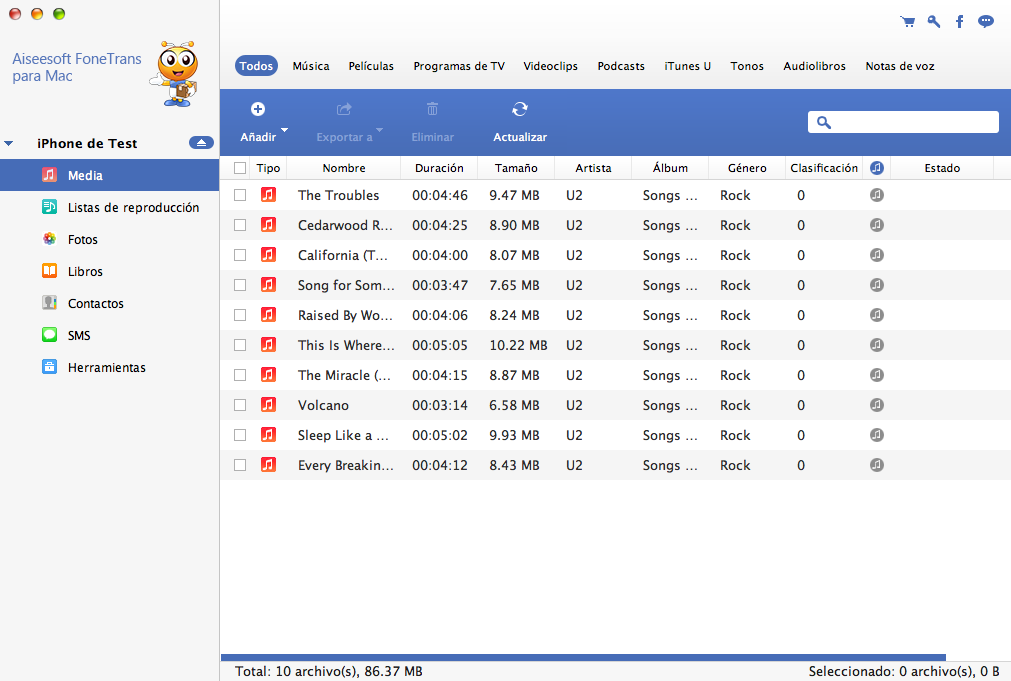1011x681 pixels.
Task: Click the registration key icon
Action: click(934, 22)
